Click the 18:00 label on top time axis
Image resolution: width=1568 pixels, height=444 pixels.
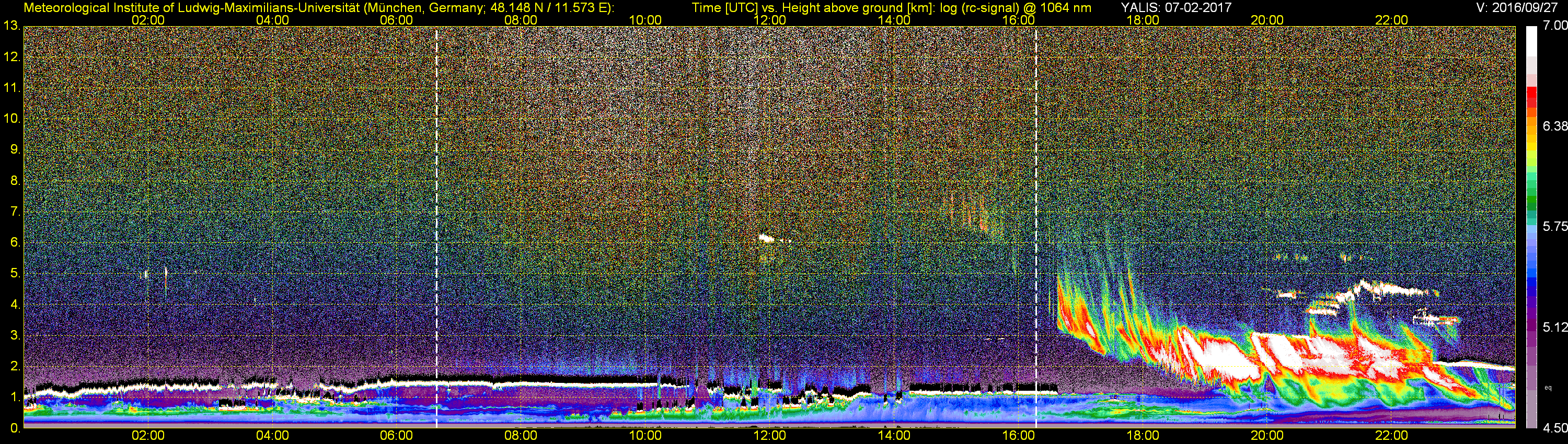1143,20
